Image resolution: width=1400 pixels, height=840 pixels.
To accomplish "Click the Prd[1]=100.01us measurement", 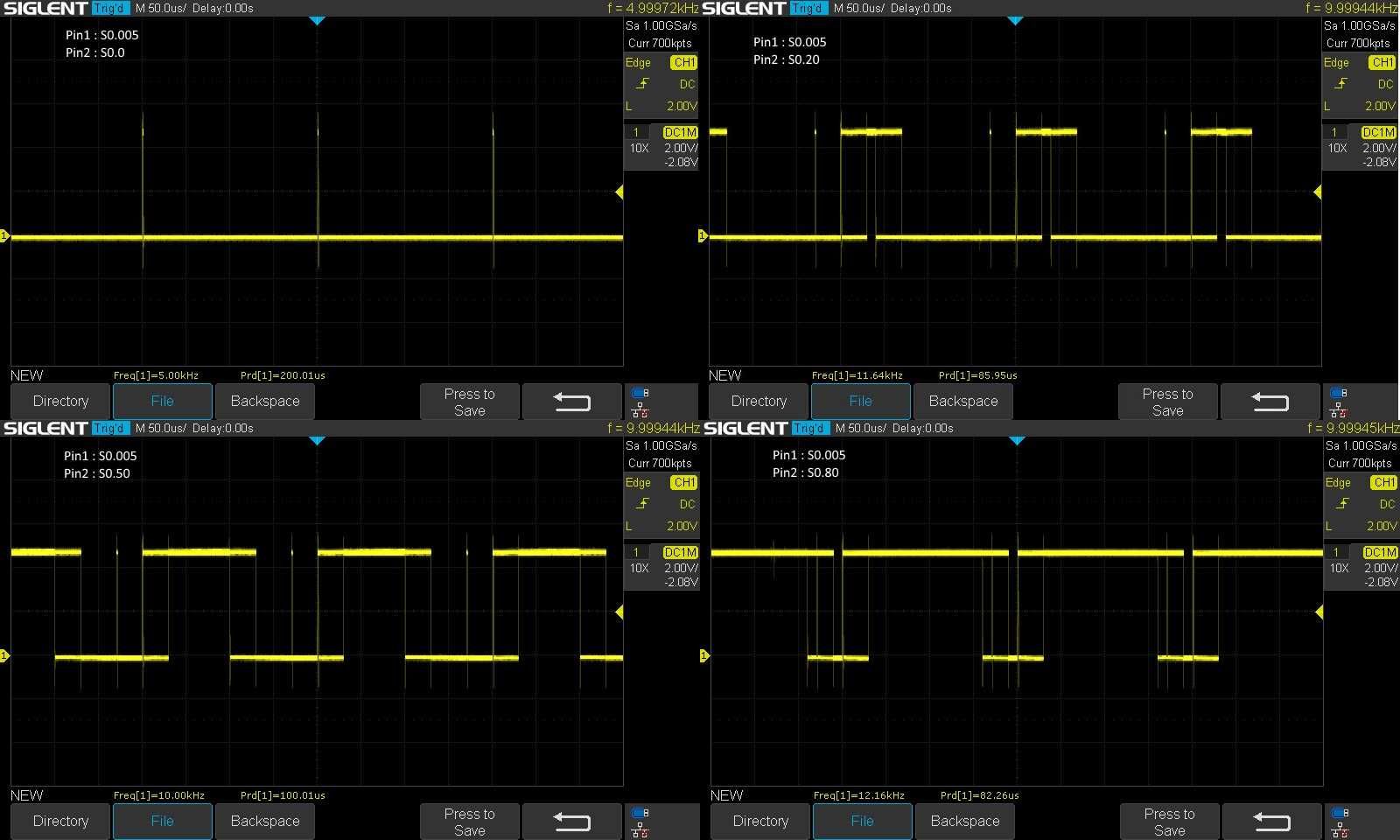I will tap(283, 795).
